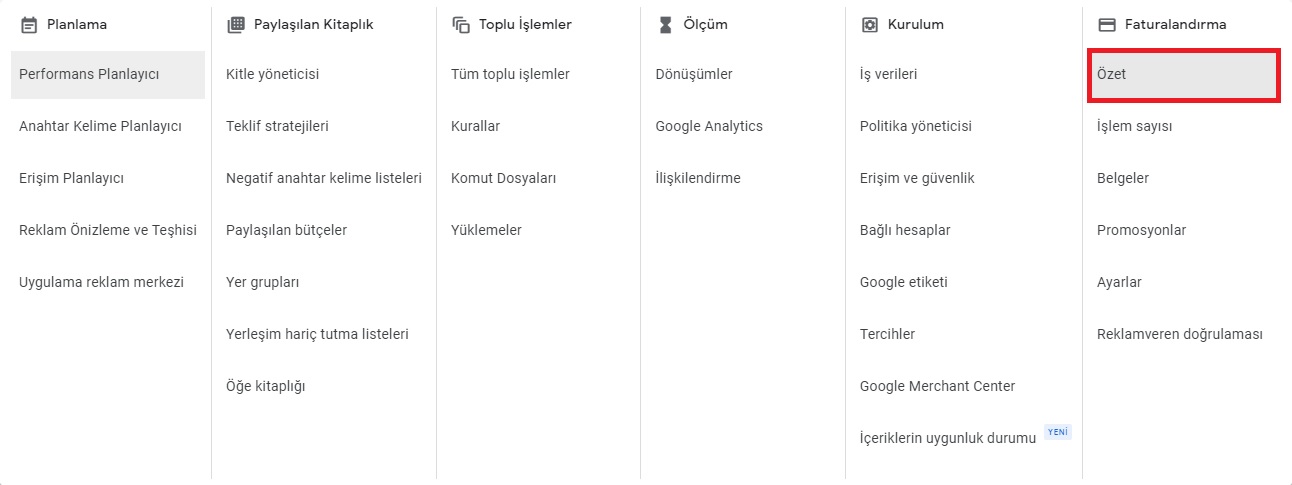Image resolution: width=1292 pixels, height=485 pixels.
Task: Go to Kitle yöneticisi
Action: click(x=272, y=74)
